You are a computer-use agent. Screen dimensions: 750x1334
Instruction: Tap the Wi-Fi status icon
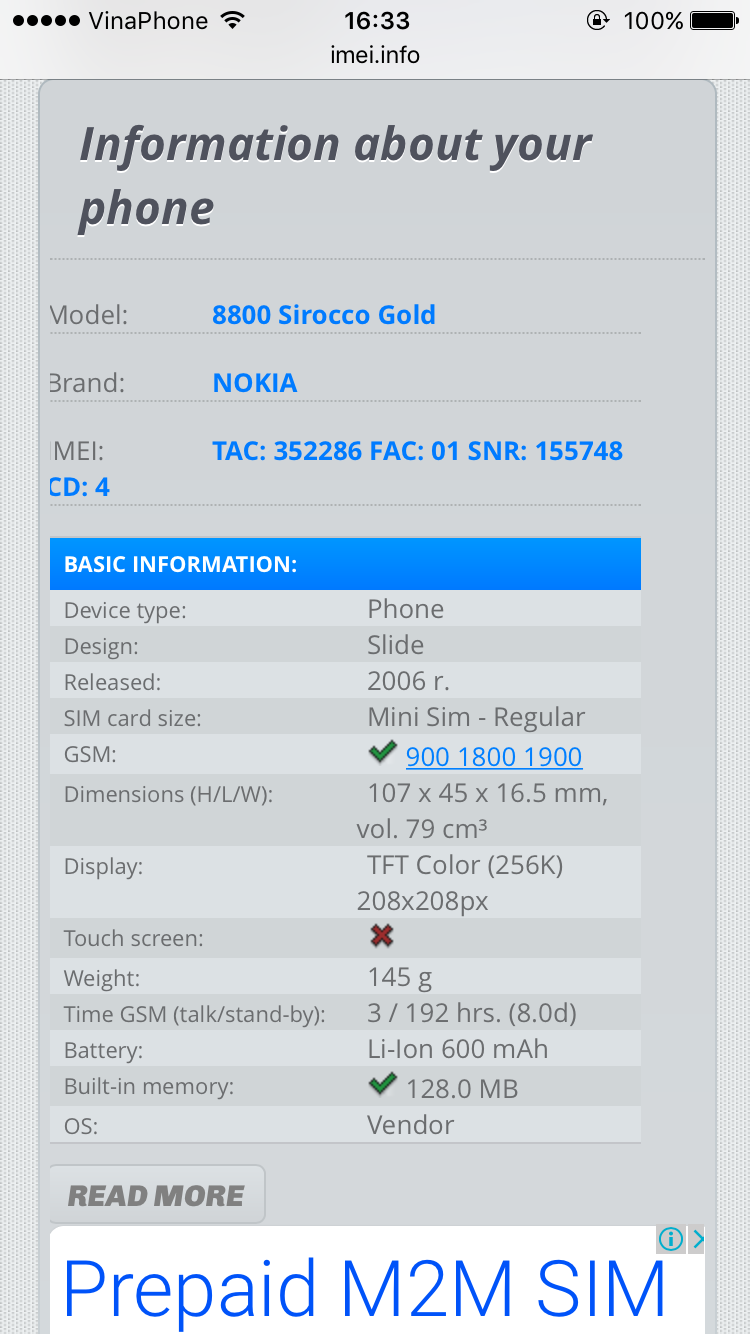[x=233, y=21]
